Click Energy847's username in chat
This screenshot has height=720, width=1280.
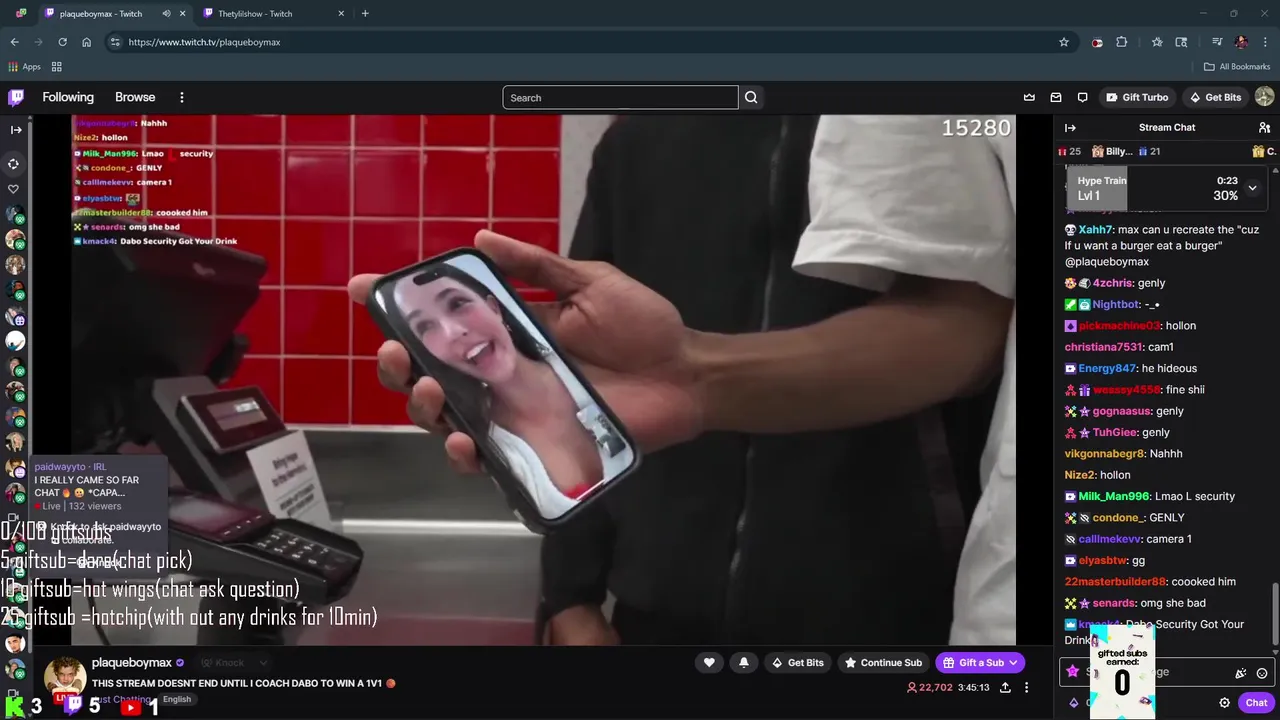pyautogui.click(x=1107, y=368)
